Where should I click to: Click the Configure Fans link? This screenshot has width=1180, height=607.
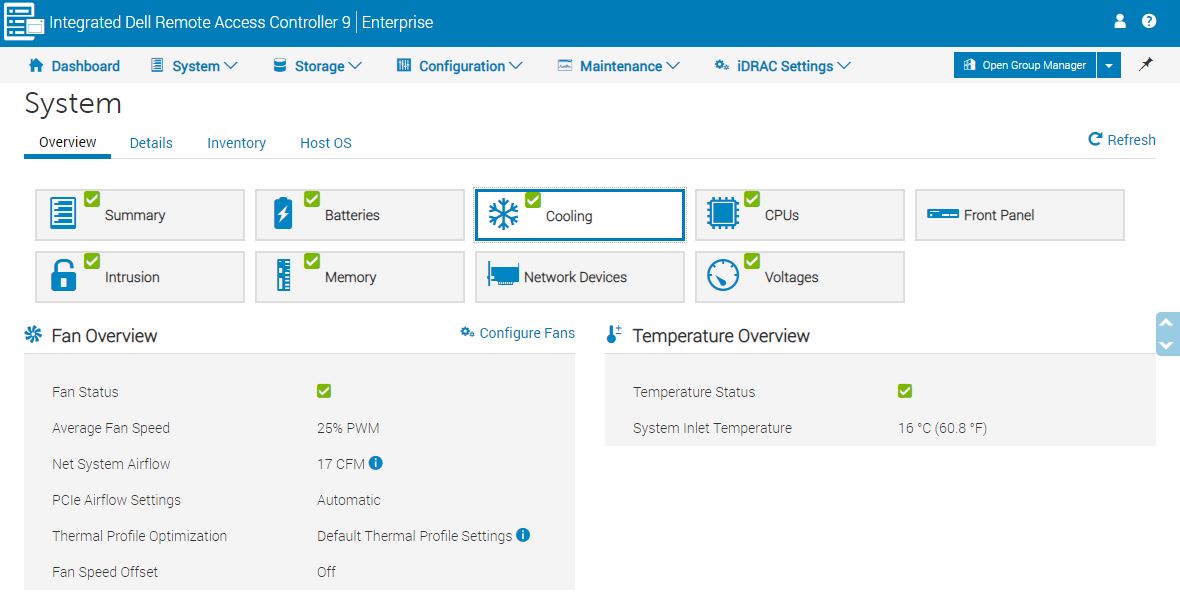(518, 333)
